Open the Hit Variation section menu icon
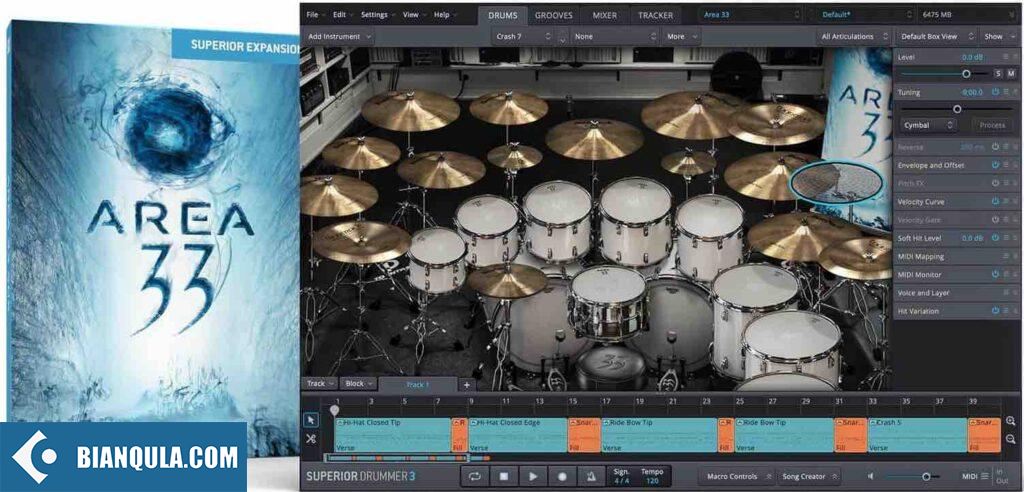The width and height of the screenshot is (1024, 492). pyautogui.click(x=1006, y=311)
